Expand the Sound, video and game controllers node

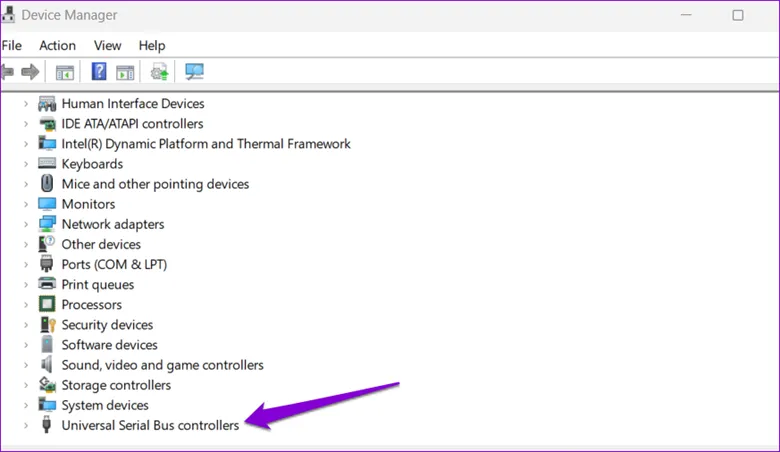pyautogui.click(x=26, y=365)
